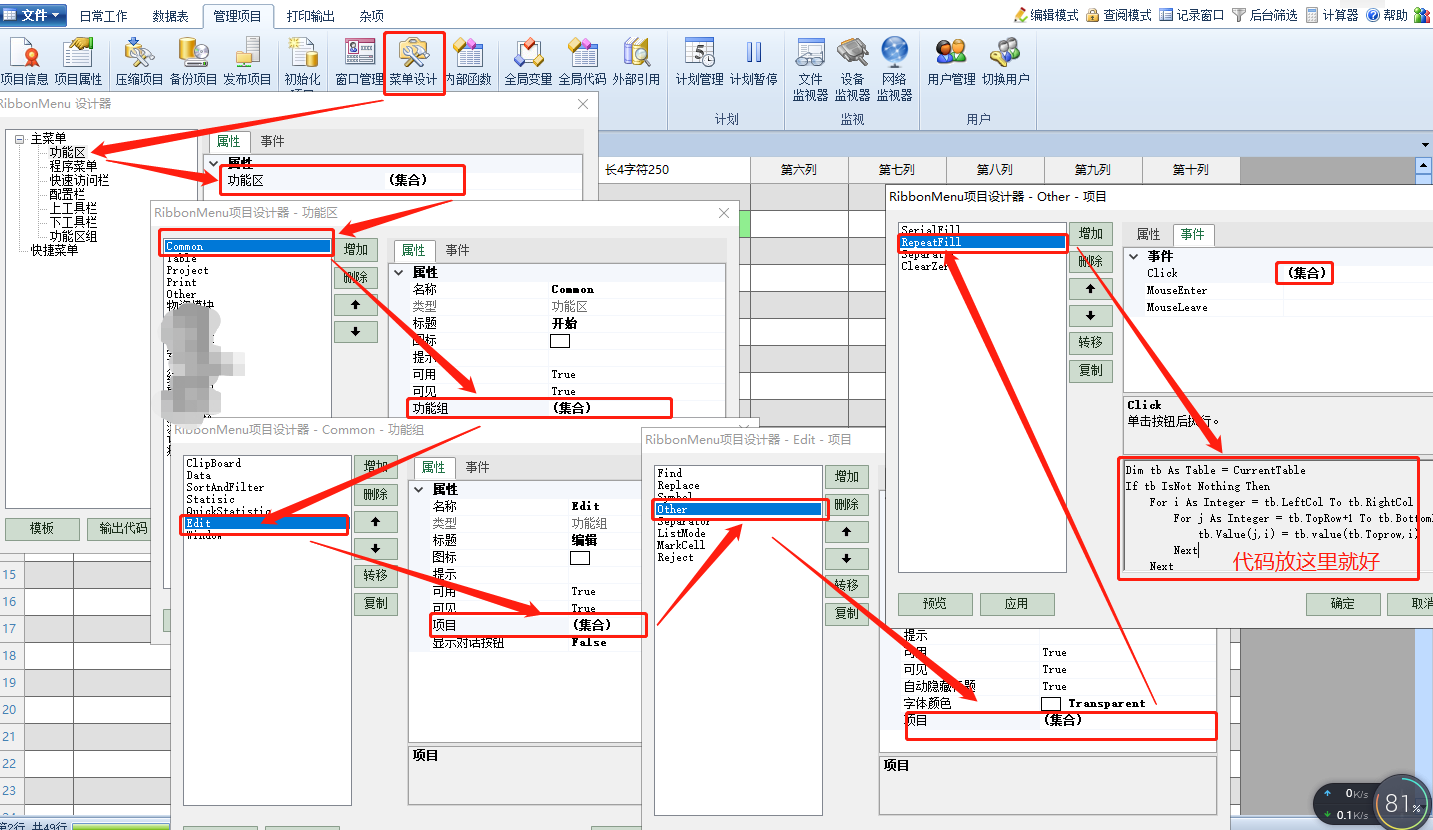Open 事件 tab in RibbonMenu 设计器

click(x=272, y=141)
